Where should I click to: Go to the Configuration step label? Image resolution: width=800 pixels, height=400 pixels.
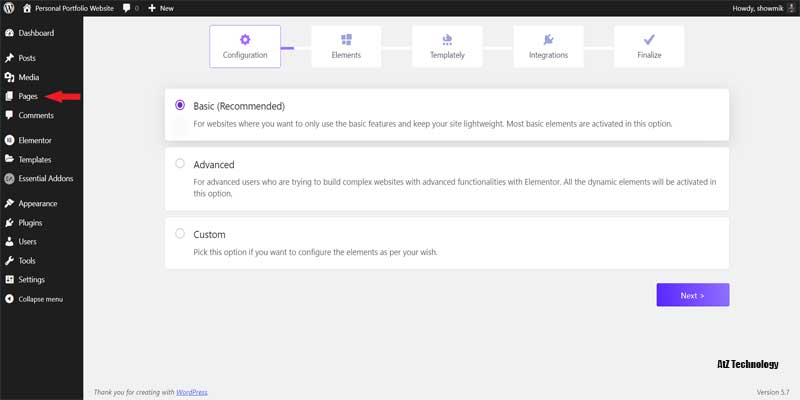point(245,55)
